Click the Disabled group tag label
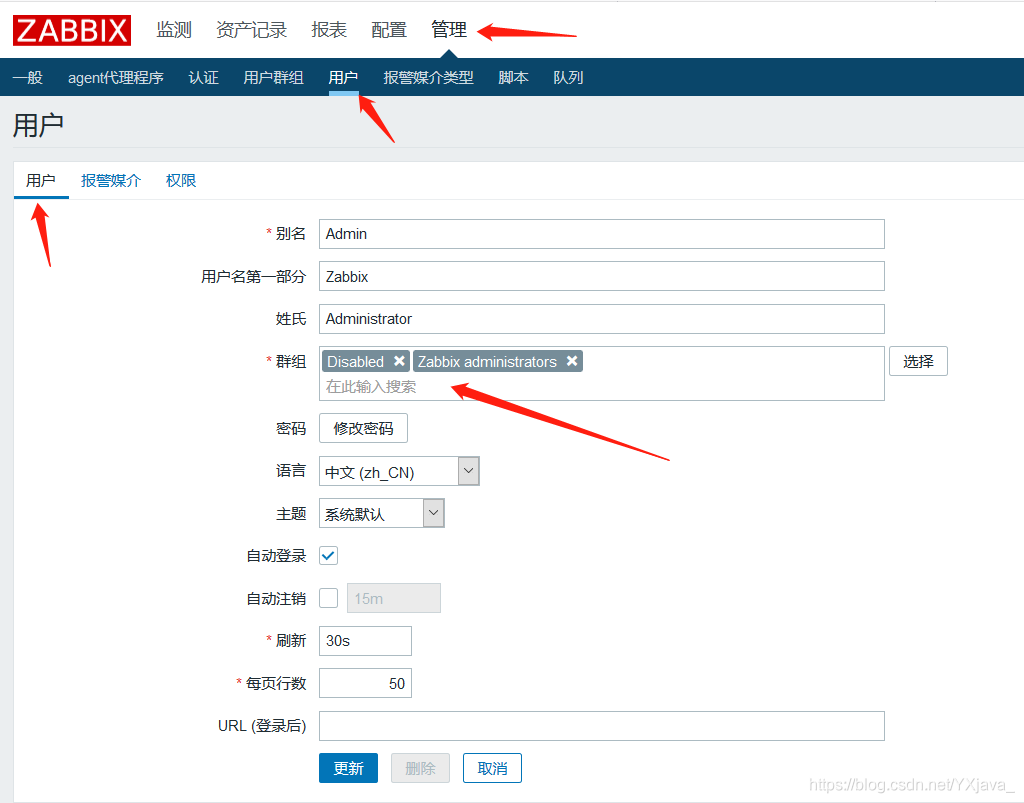Viewport: 1024px width, 803px height. [355, 362]
